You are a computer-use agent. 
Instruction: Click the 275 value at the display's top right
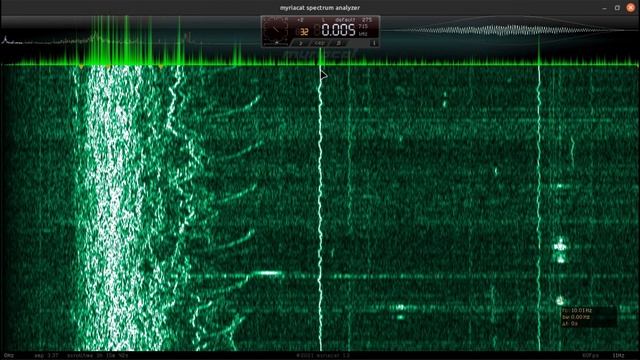coord(367,20)
